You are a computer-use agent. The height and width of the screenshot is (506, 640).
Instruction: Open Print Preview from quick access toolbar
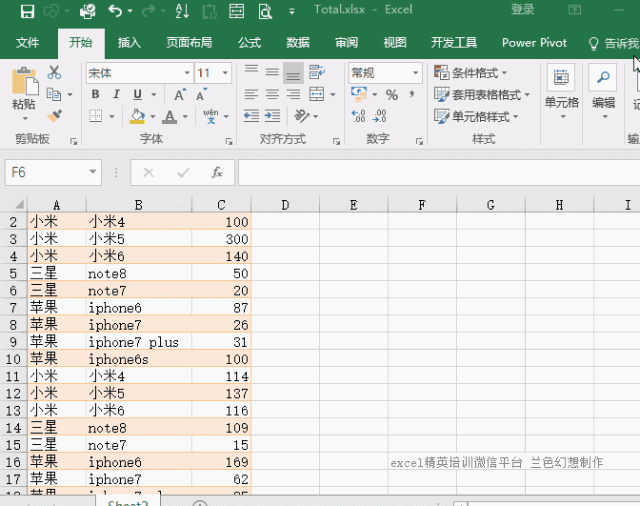click(x=265, y=11)
